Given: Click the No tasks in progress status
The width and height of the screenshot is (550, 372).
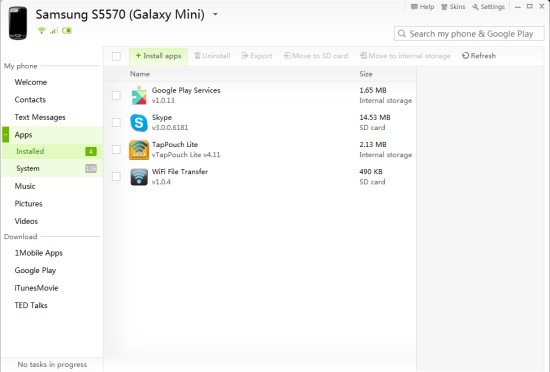Looking at the screenshot, I should (x=52, y=364).
